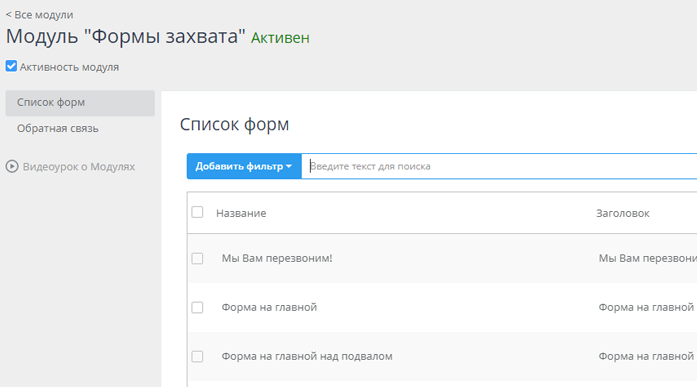Check the box for Мы Вам перезвоним! row

(x=197, y=259)
